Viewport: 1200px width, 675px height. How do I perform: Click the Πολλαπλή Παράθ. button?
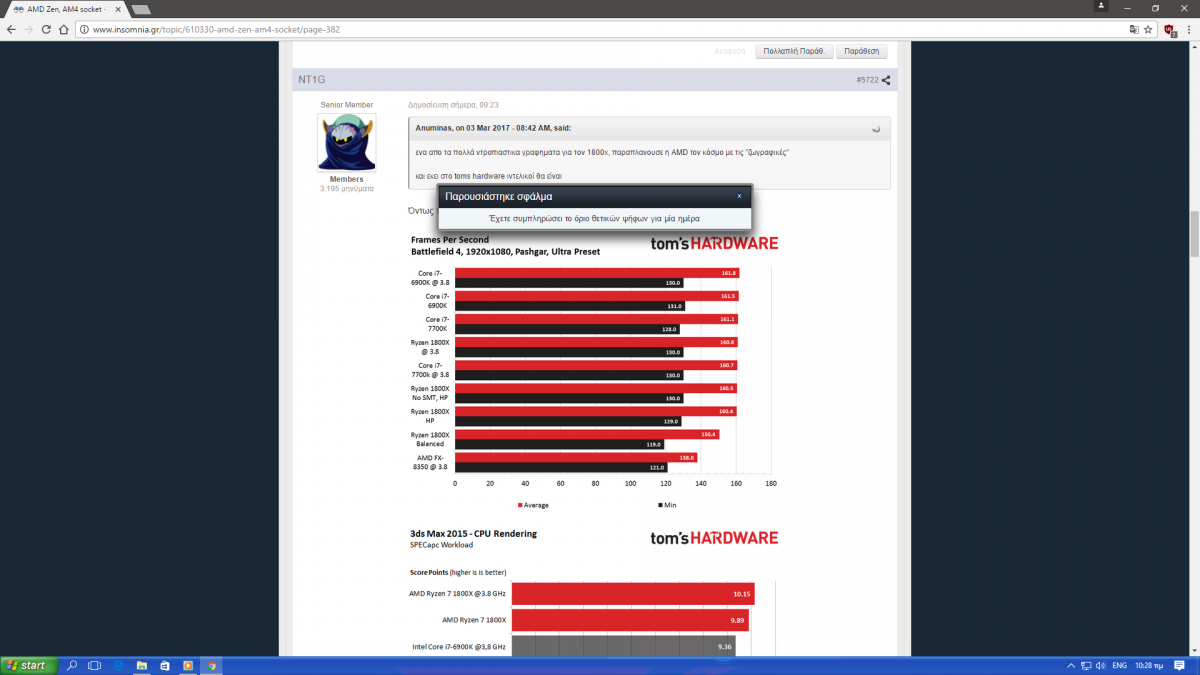(794, 50)
